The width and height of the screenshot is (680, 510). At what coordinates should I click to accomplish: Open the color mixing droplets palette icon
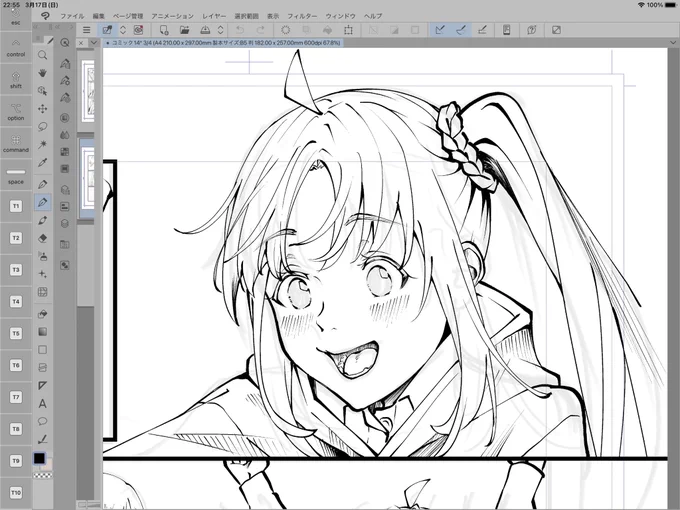click(x=65, y=135)
